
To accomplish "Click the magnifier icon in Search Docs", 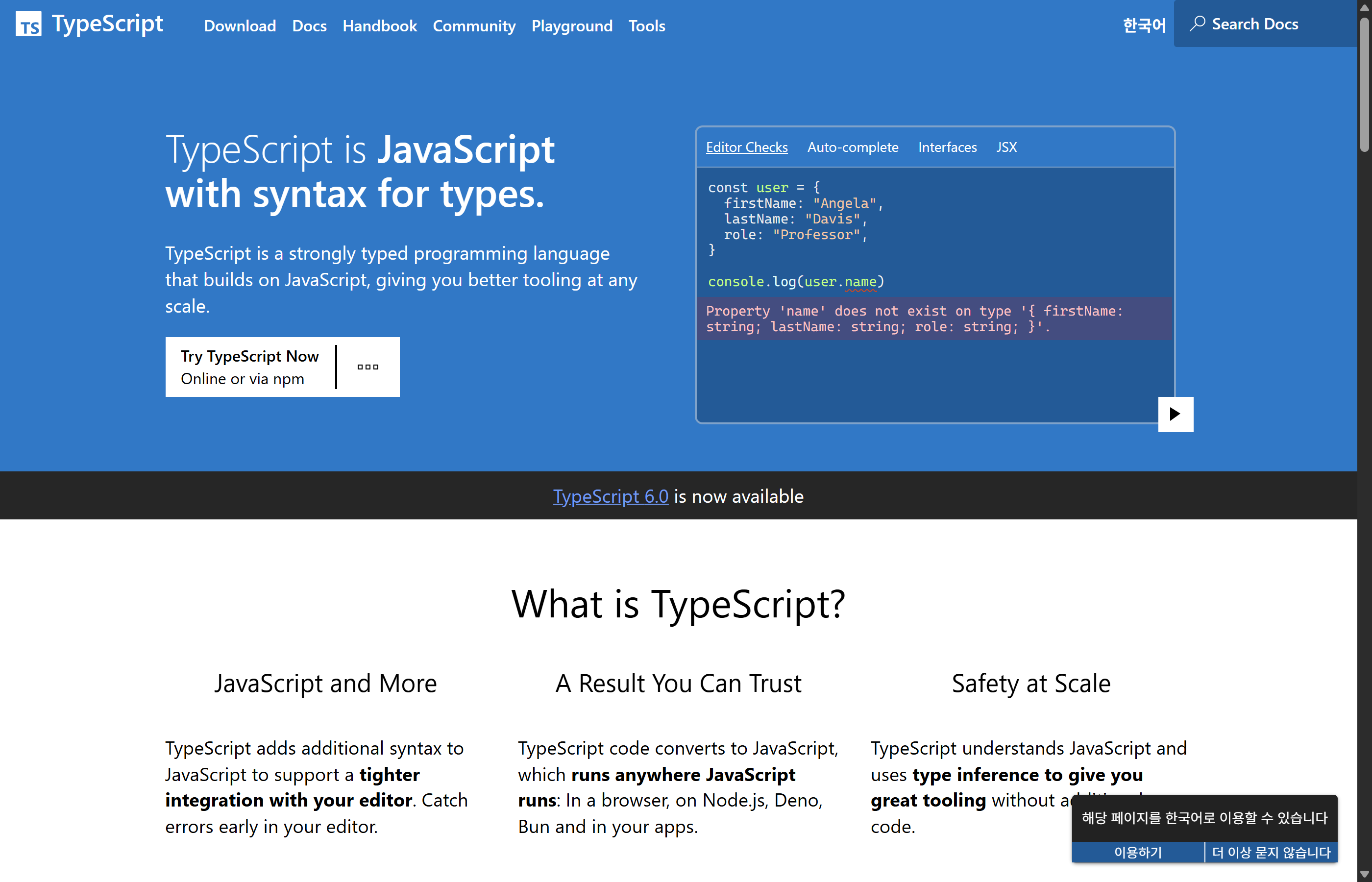I will 1198,23.
